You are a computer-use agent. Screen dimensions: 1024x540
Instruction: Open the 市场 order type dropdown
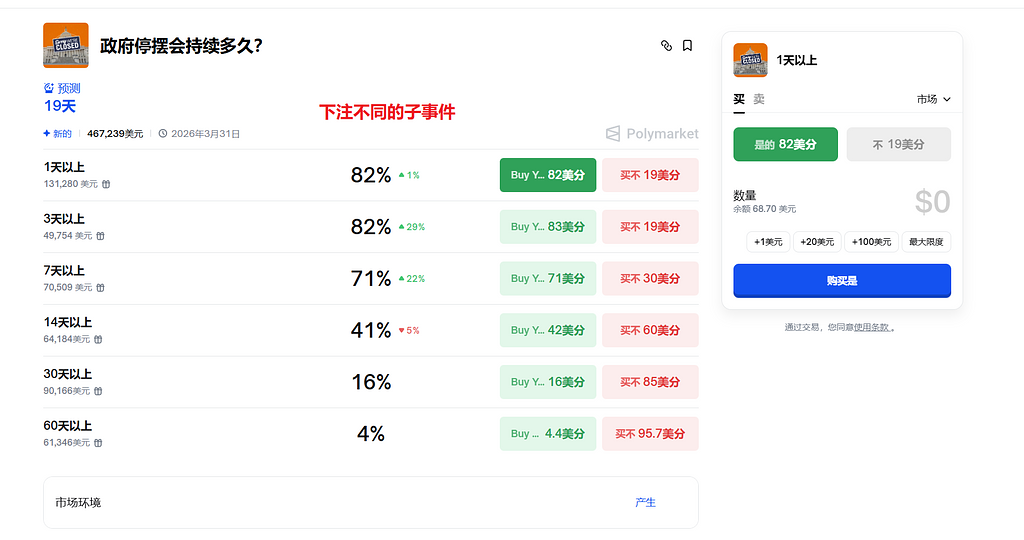pos(933,99)
